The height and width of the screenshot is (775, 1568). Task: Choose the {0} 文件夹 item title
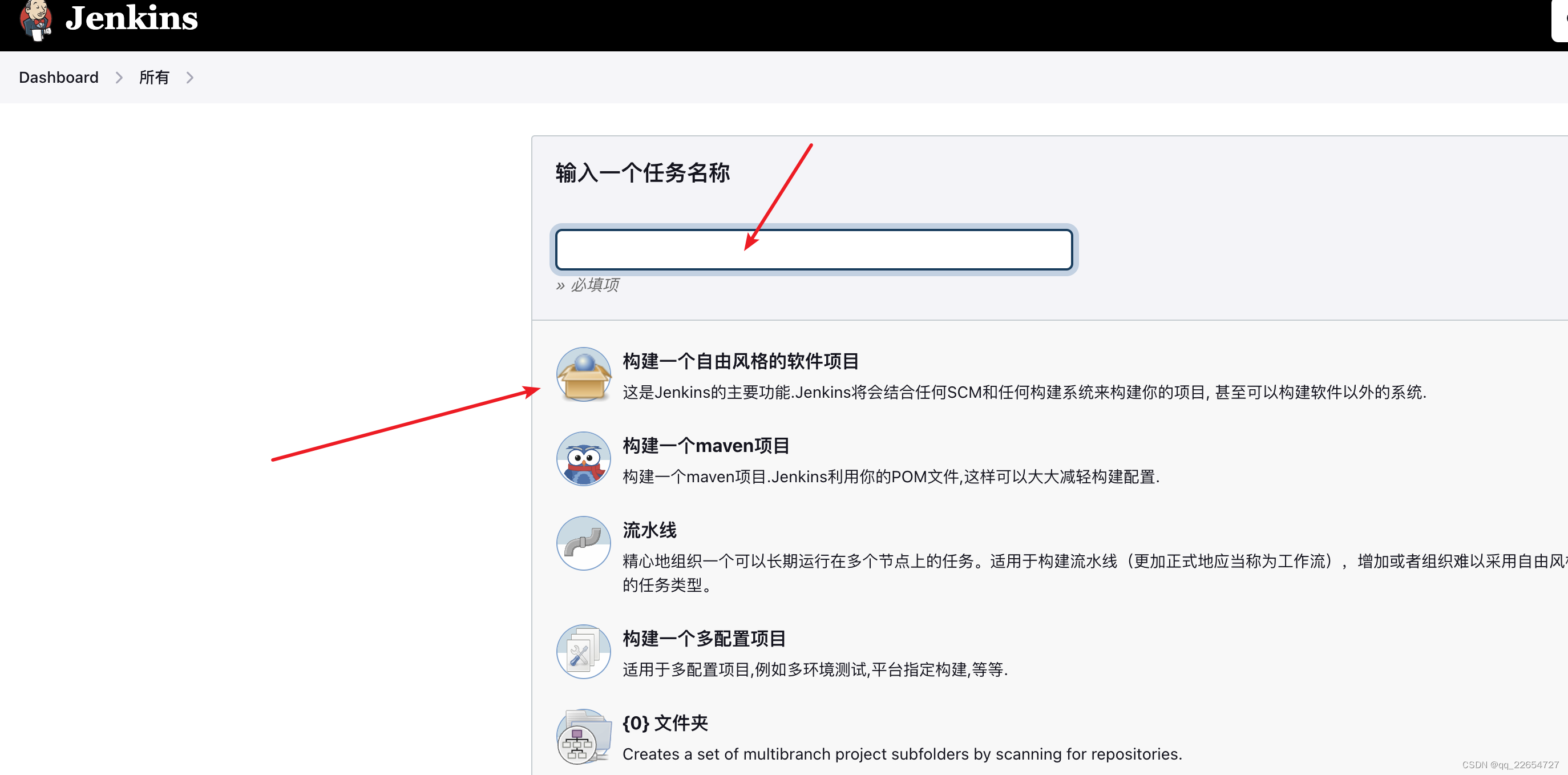click(x=665, y=722)
